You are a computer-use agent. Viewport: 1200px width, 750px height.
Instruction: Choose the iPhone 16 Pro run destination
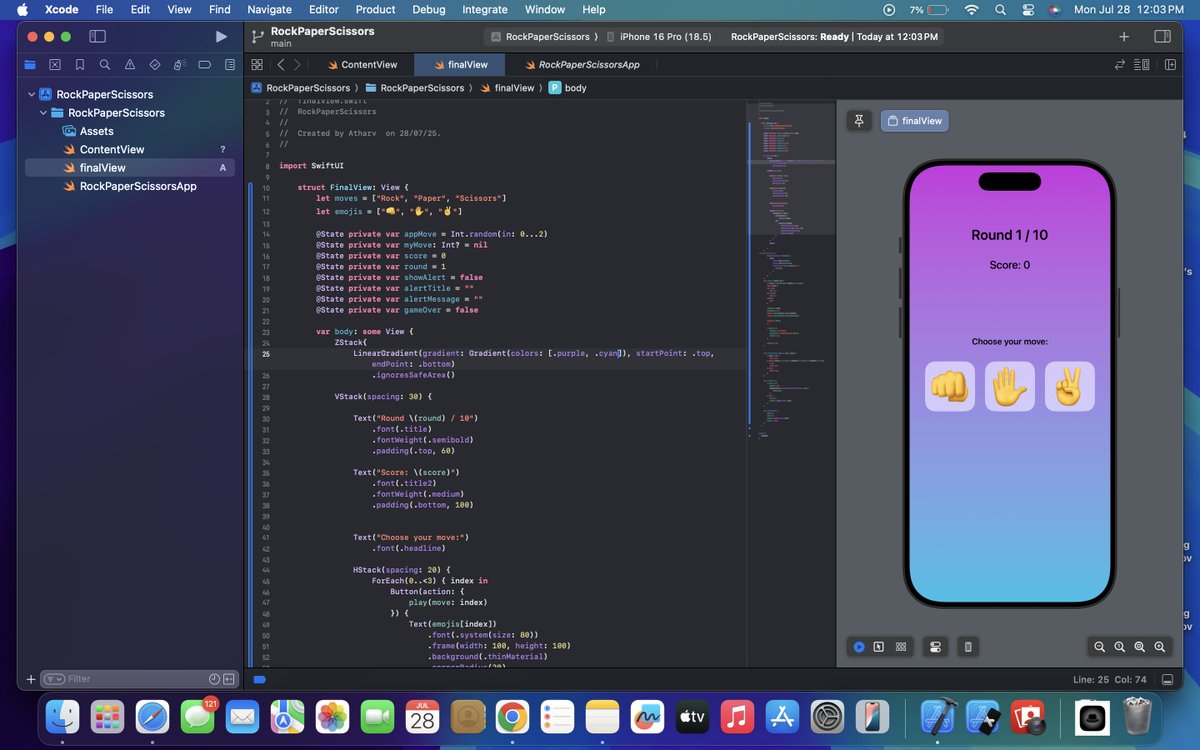(661, 37)
